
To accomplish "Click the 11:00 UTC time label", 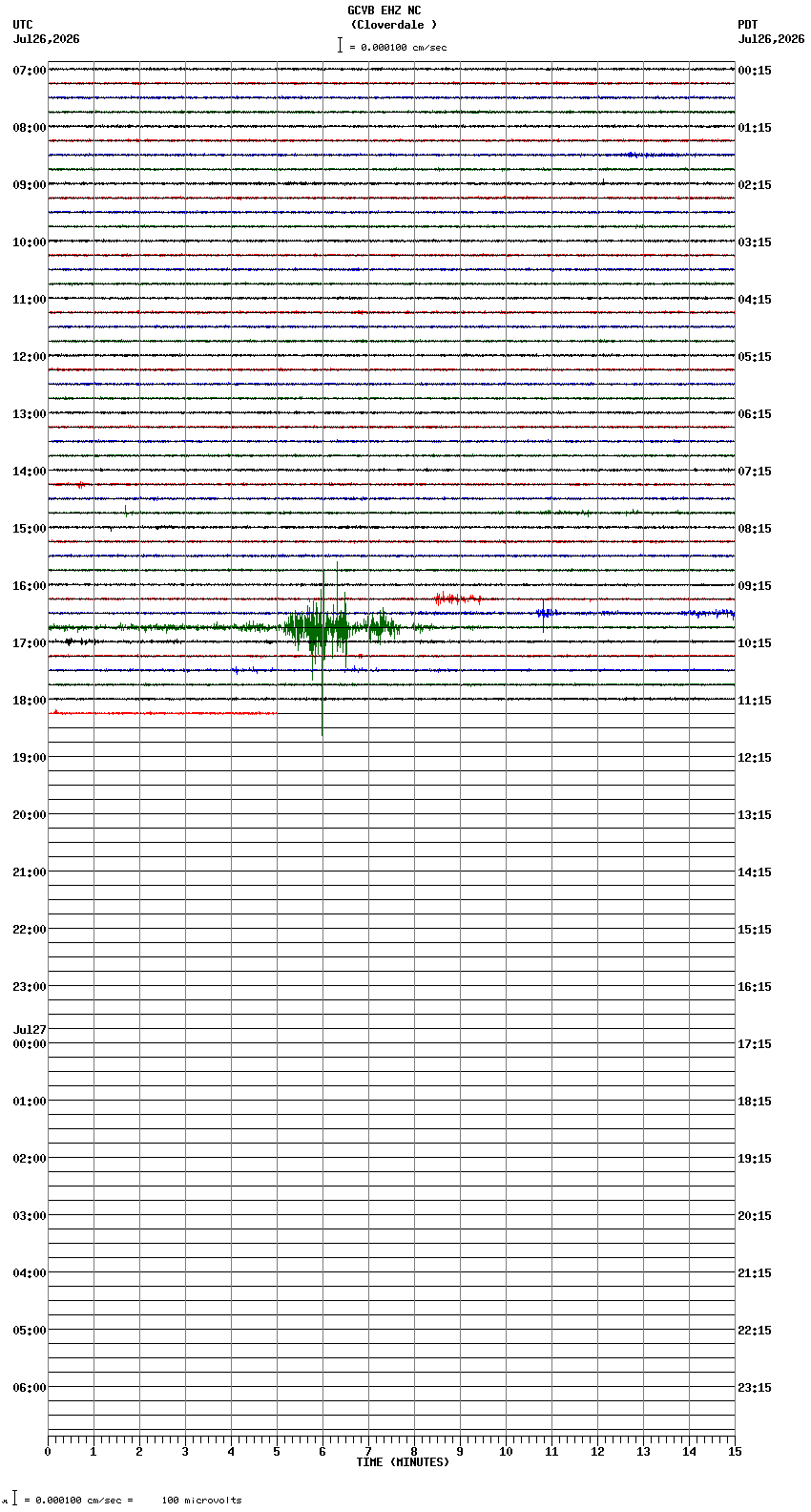I will click(x=30, y=300).
